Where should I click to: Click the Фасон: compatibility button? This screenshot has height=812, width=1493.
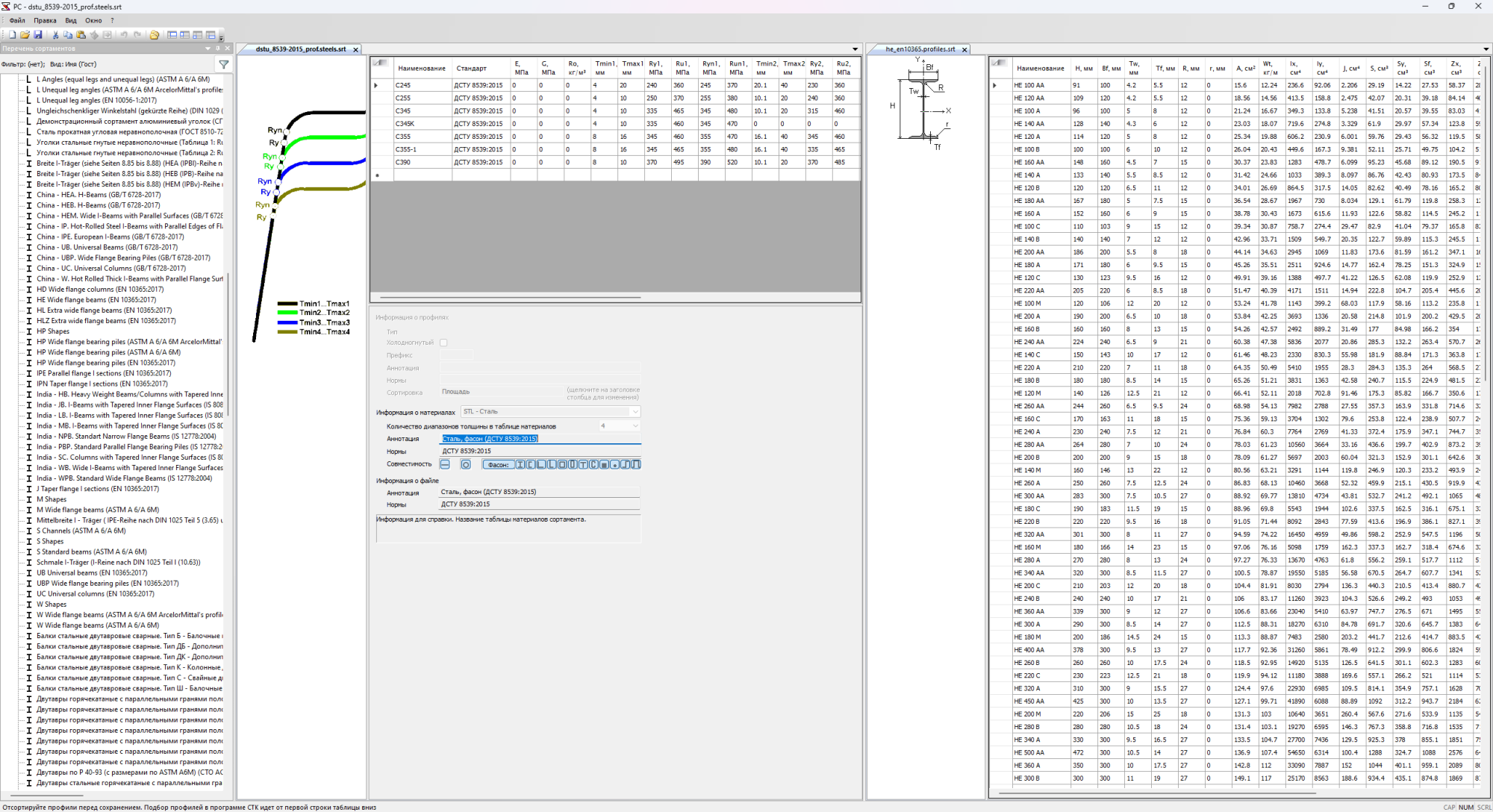498,464
